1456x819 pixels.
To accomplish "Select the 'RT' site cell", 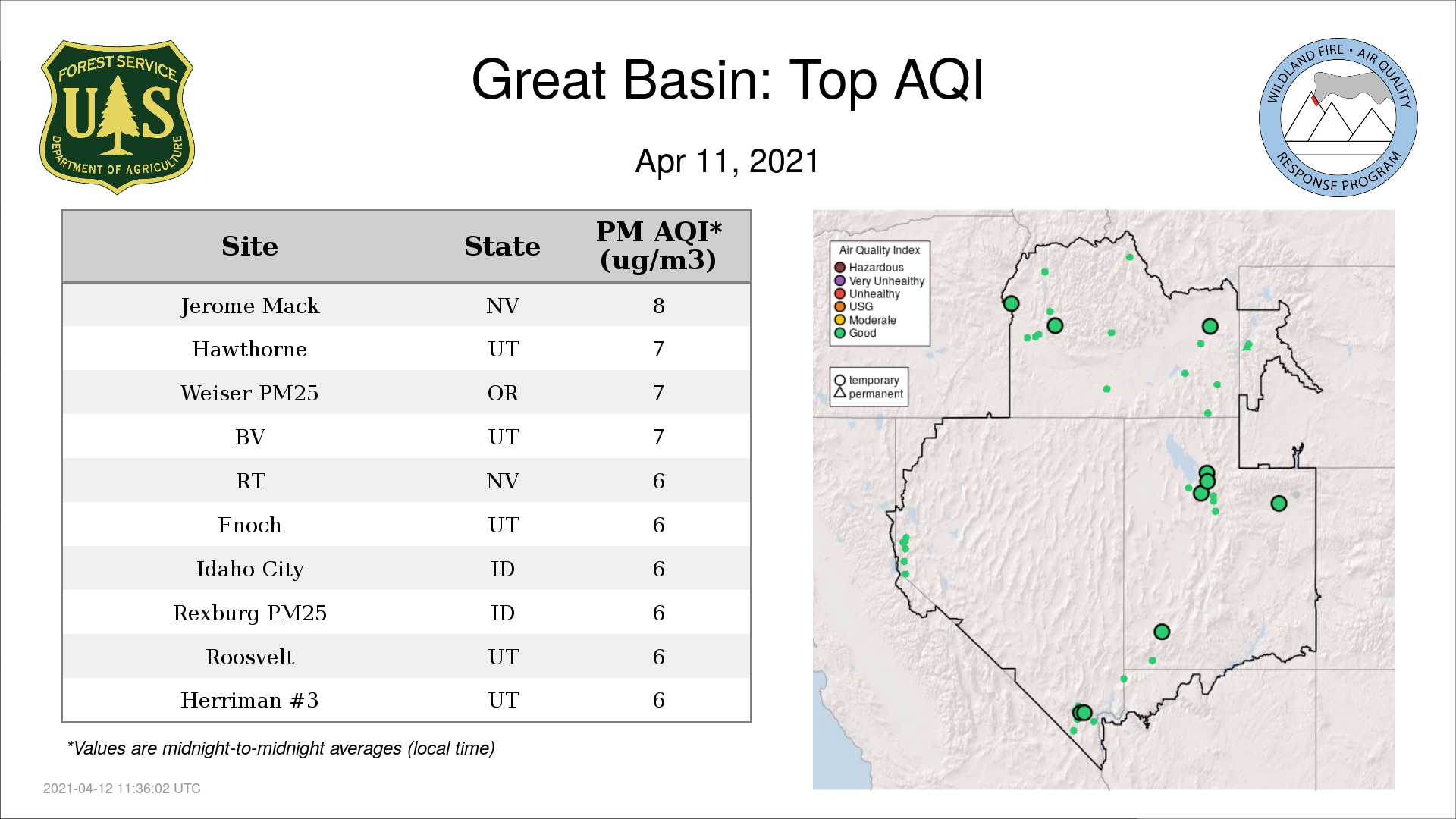I will tap(249, 481).
